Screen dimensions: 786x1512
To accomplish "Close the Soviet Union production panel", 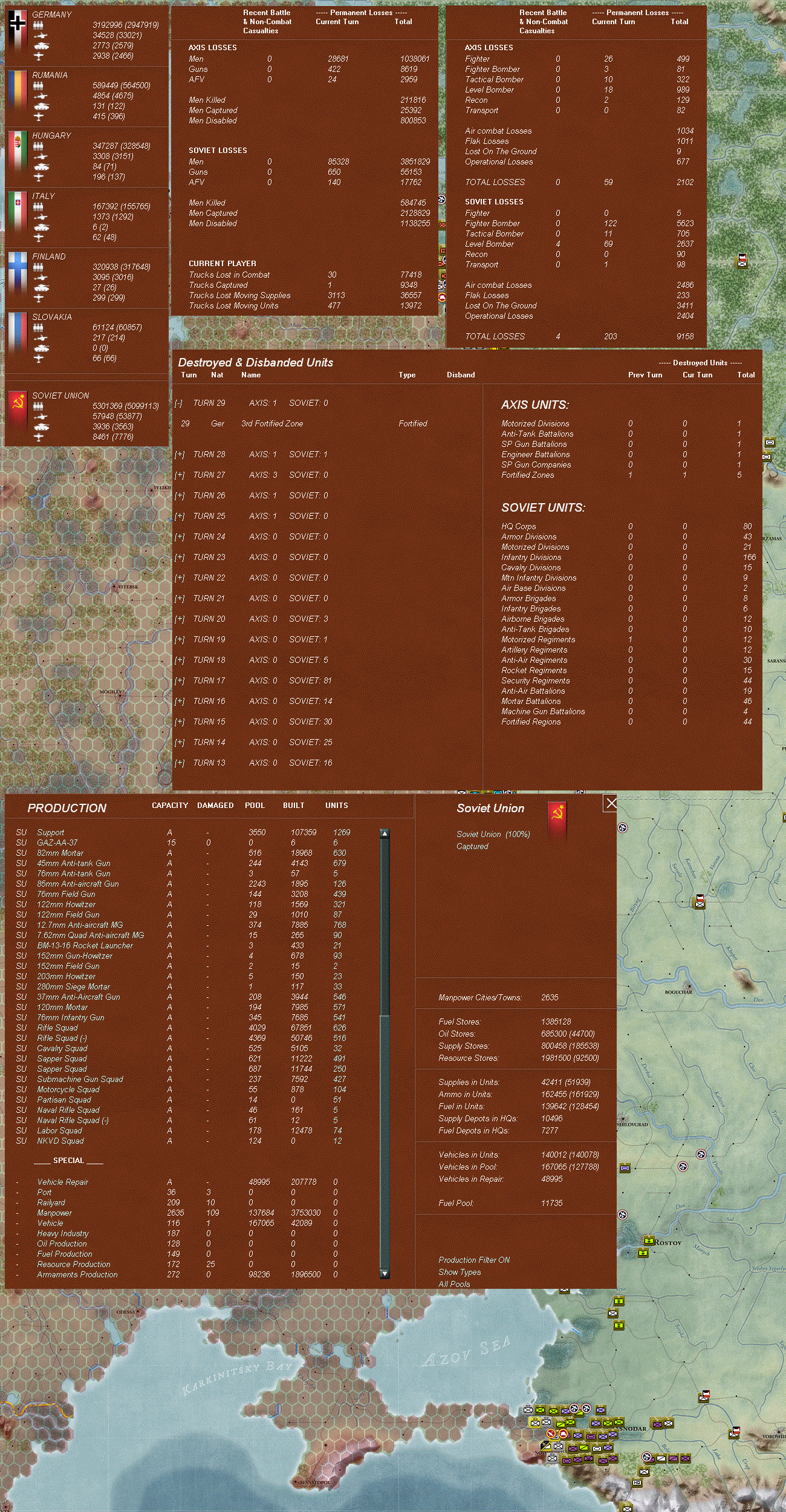I will (x=611, y=803).
